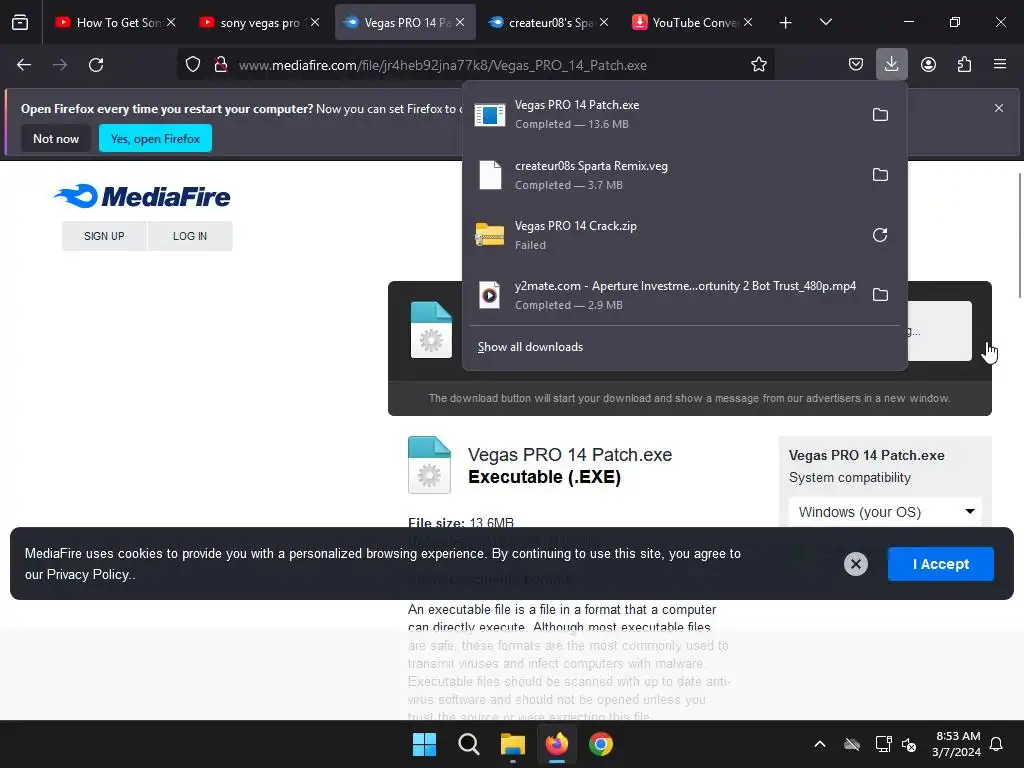This screenshot has width=1024, height=768.
Task: Show y2mate mp4 file in folder
Action: pyautogui.click(x=880, y=295)
